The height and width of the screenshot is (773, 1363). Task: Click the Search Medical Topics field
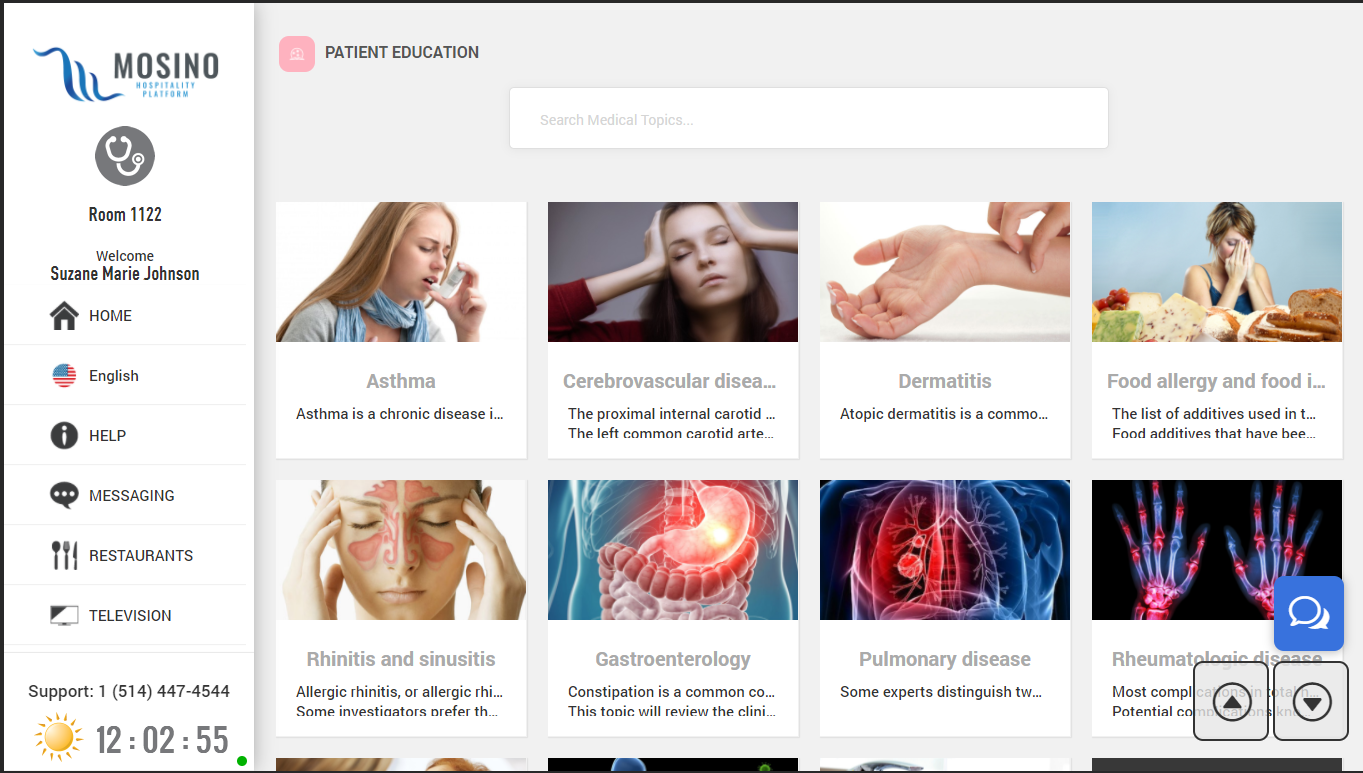(809, 118)
